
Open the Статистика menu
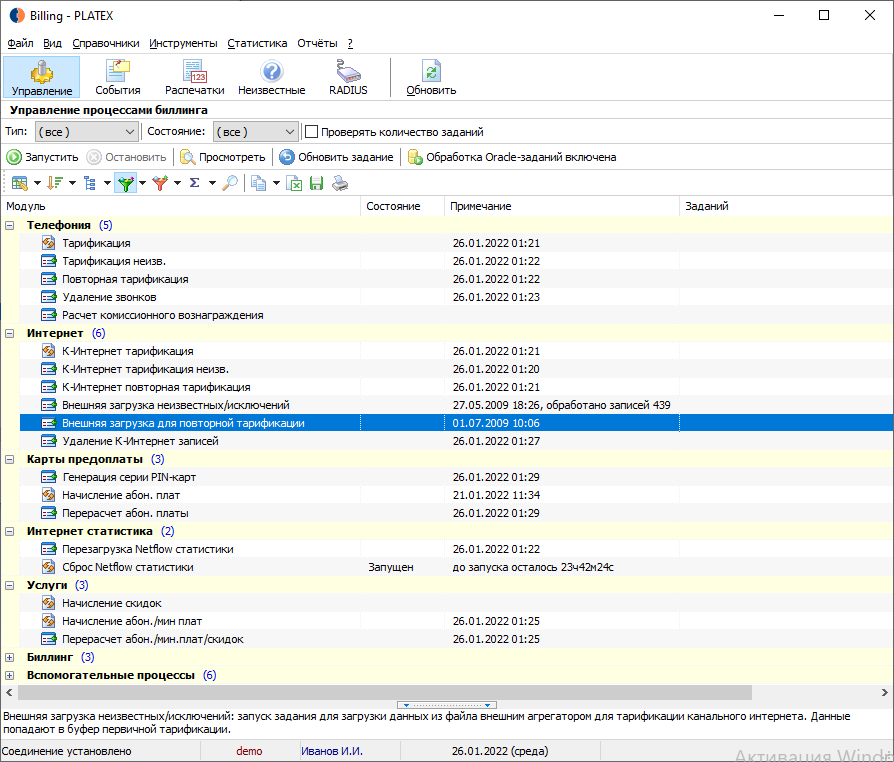click(x=257, y=43)
